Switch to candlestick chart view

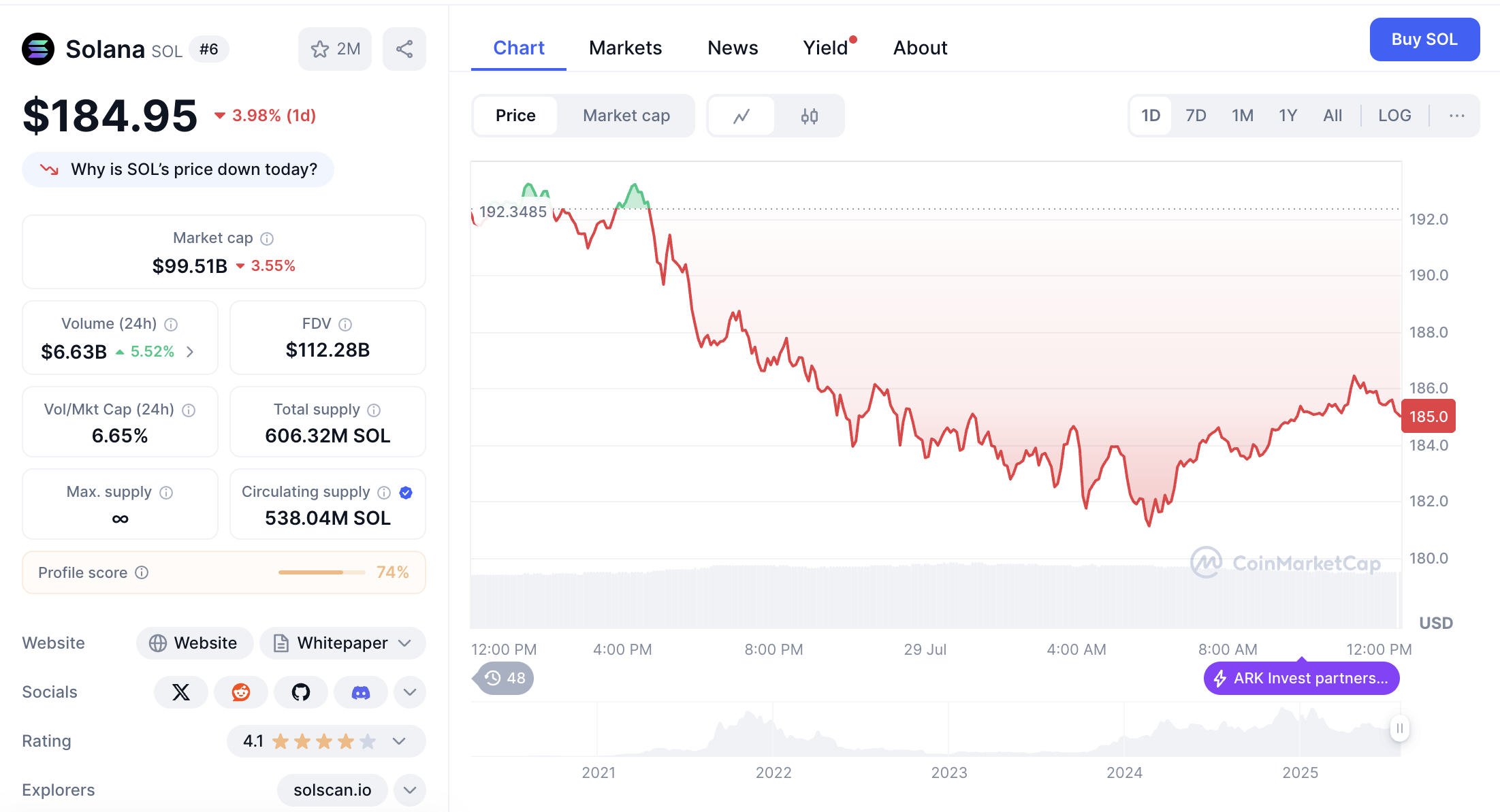810,116
